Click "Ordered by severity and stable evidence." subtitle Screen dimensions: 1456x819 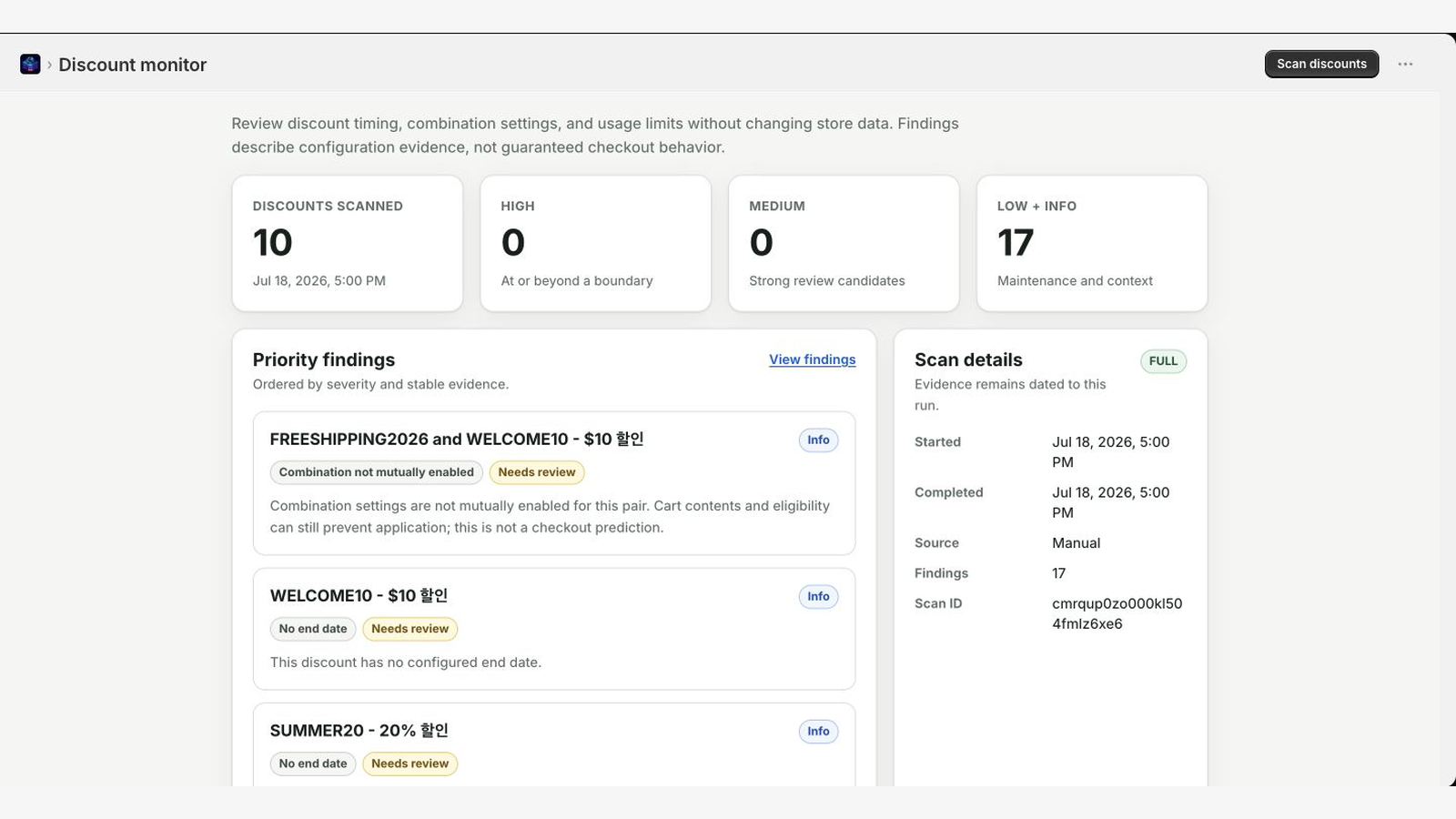tap(380, 385)
